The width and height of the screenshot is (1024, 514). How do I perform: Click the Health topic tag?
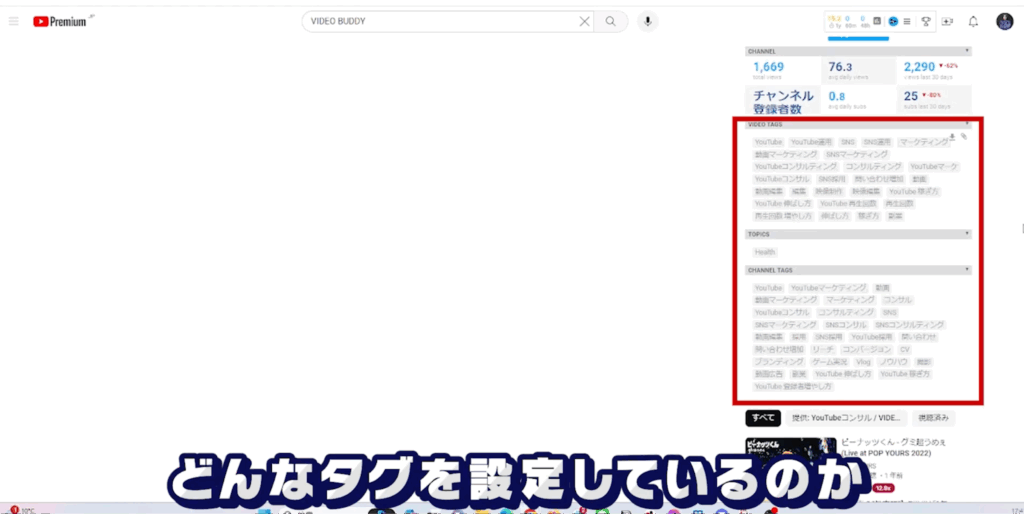pos(765,252)
